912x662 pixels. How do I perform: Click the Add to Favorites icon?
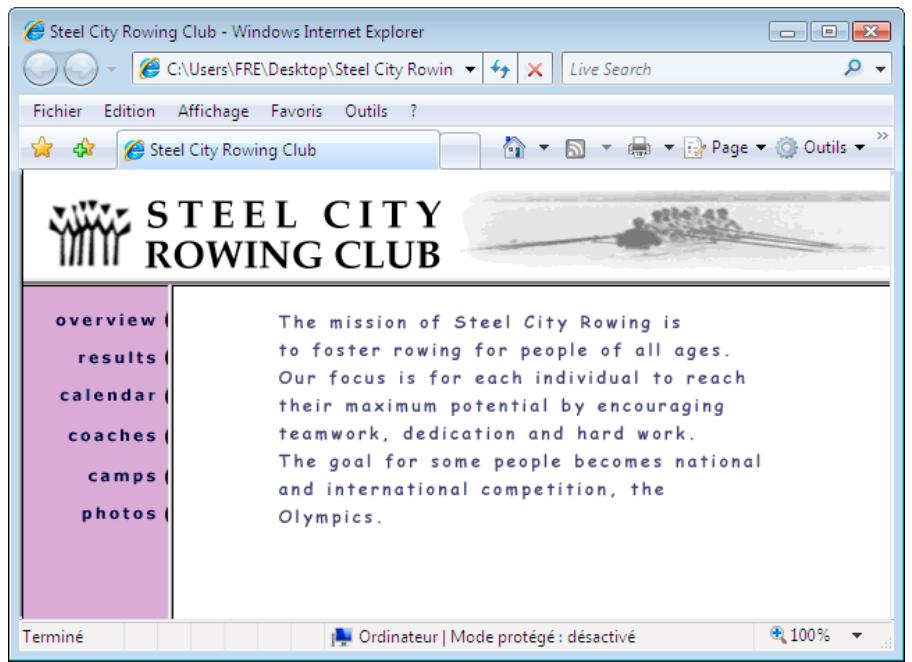coord(77,151)
